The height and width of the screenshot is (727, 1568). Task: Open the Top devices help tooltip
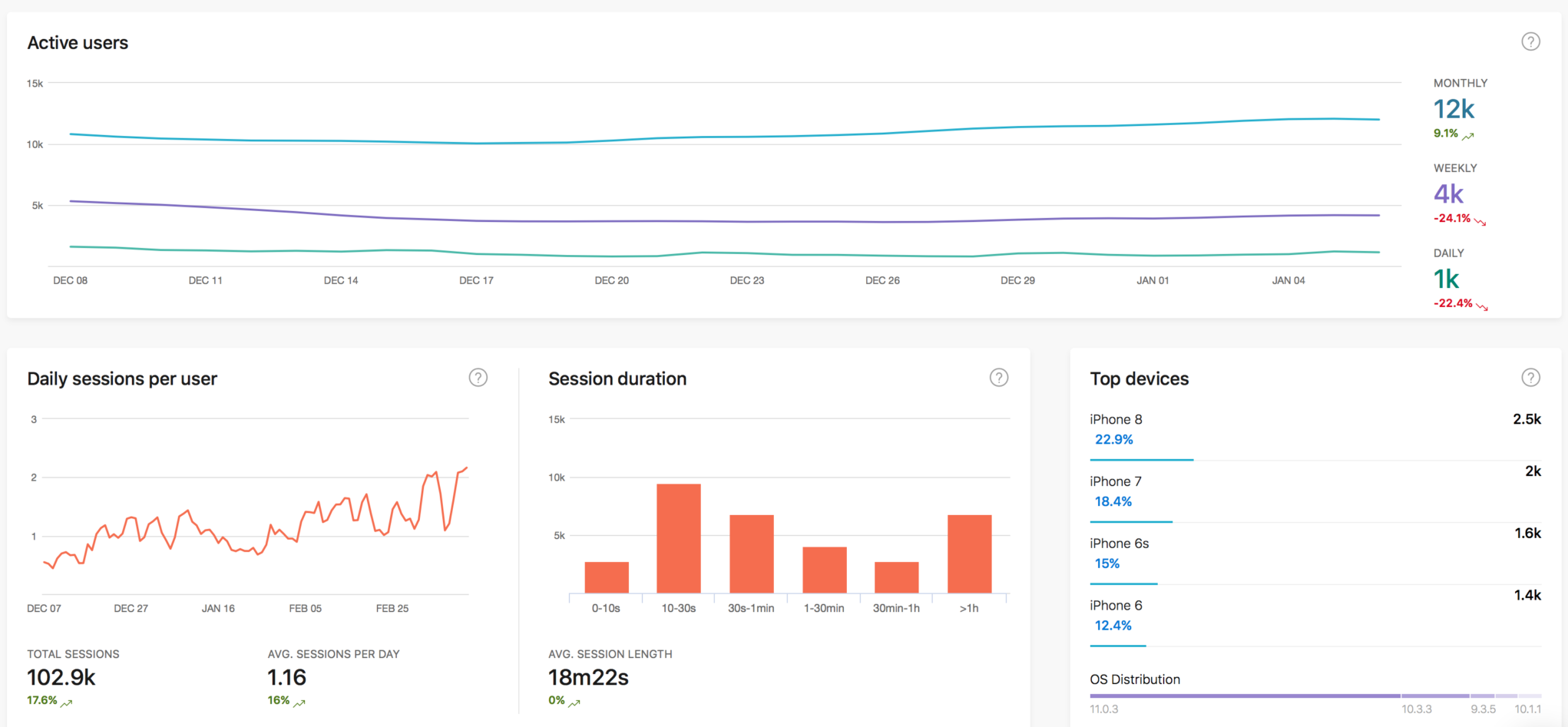1530,378
